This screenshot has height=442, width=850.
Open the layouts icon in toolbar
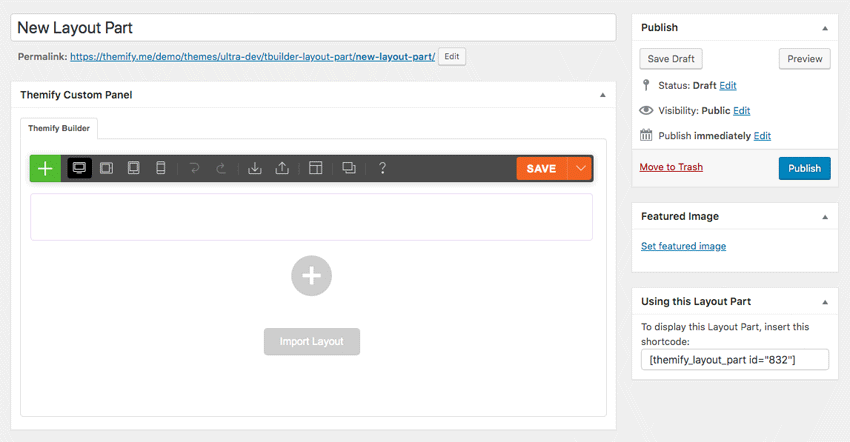[315, 168]
